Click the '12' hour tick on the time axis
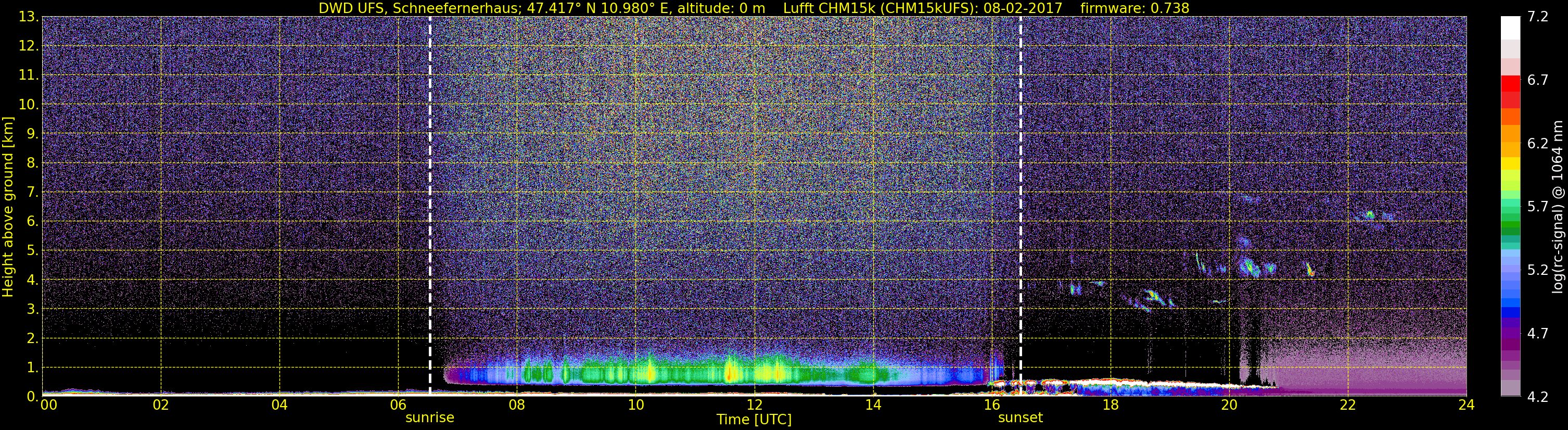 click(754, 405)
